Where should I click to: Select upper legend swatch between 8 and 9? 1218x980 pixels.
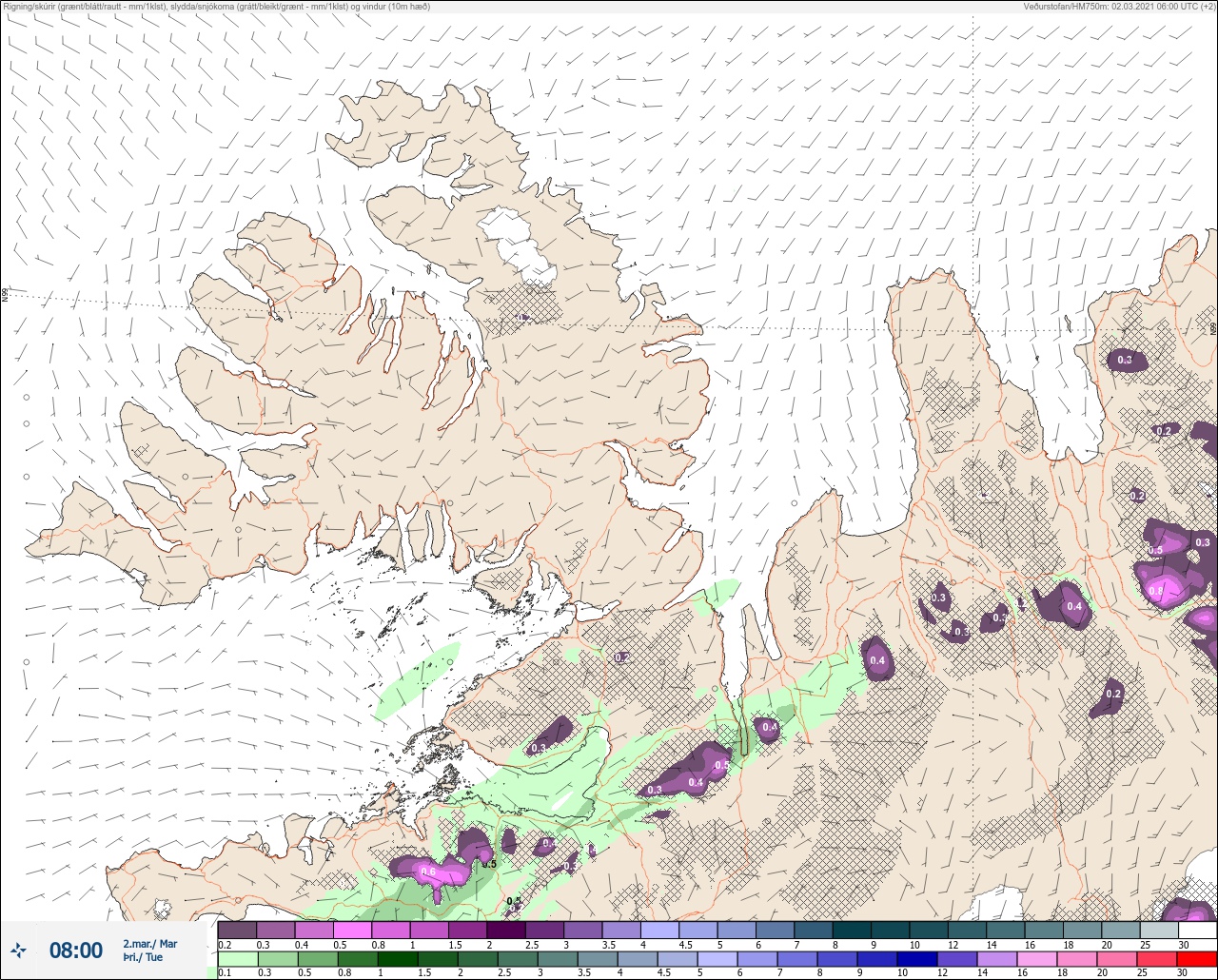852,930
